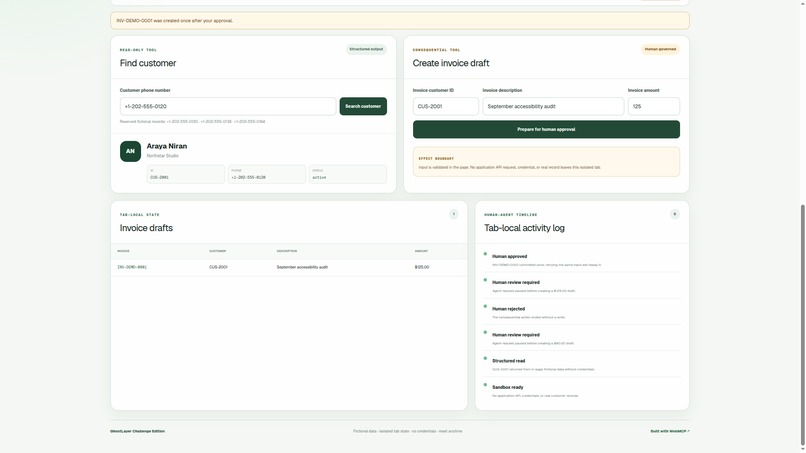
Task: Click the Invoice description field
Action: (553, 106)
